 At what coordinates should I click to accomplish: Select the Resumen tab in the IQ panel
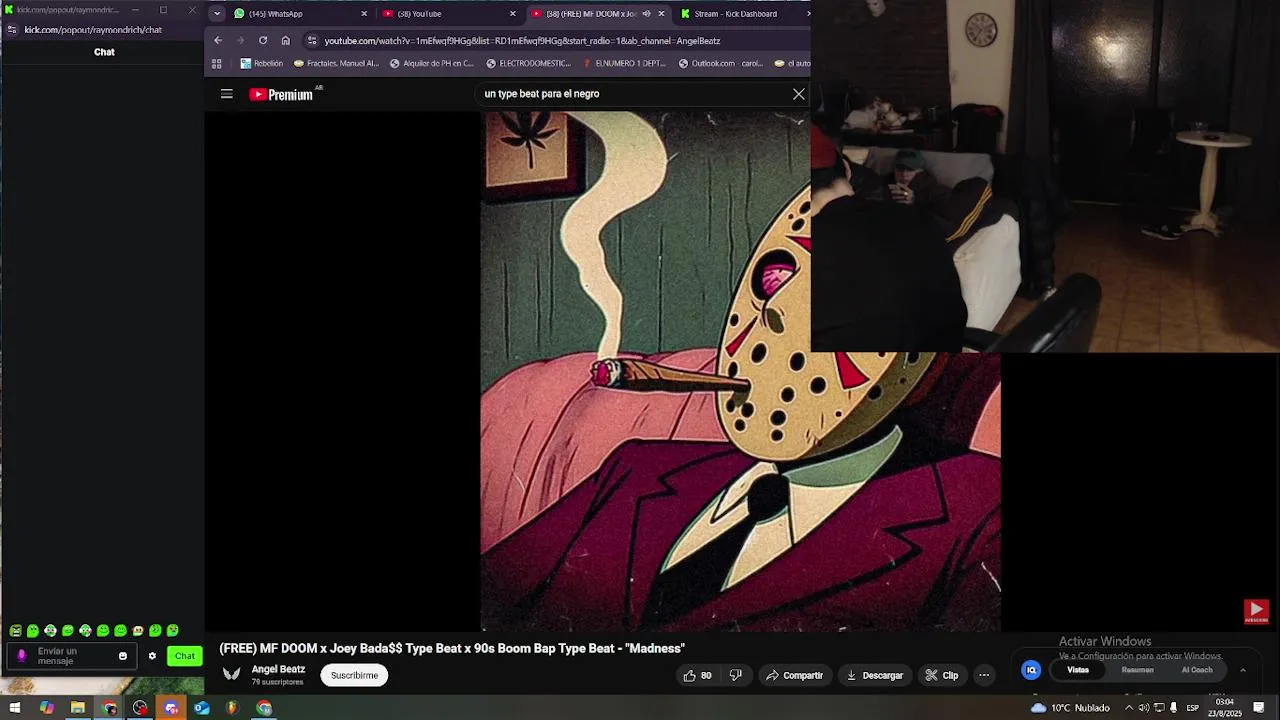coord(1137,670)
